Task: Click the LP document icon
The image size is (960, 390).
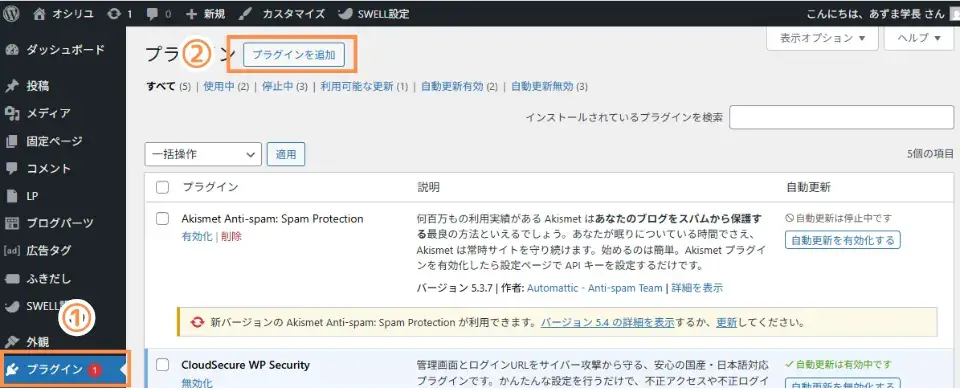Action: [x=12, y=196]
